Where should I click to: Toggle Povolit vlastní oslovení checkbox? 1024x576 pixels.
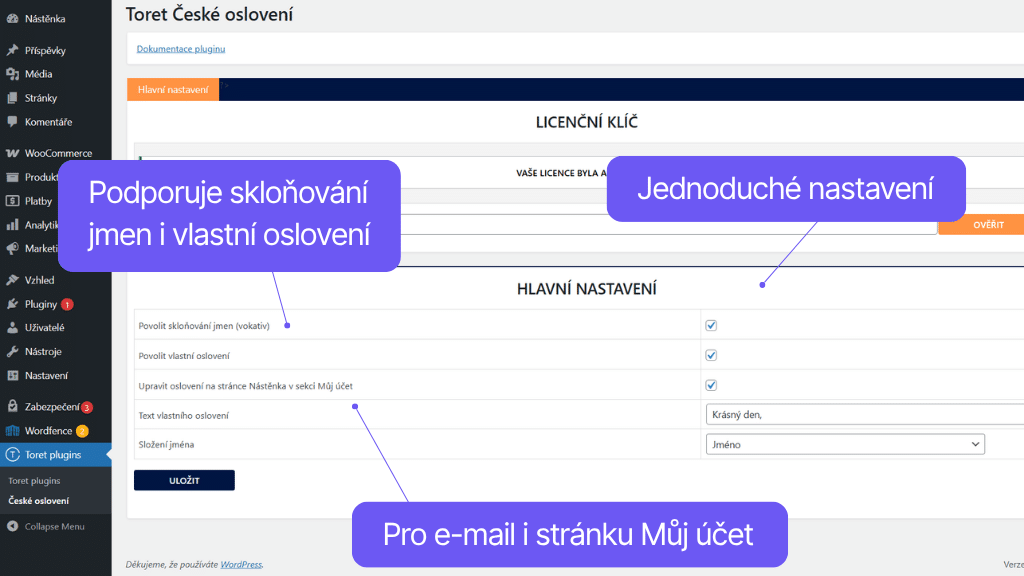tap(711, 355)
